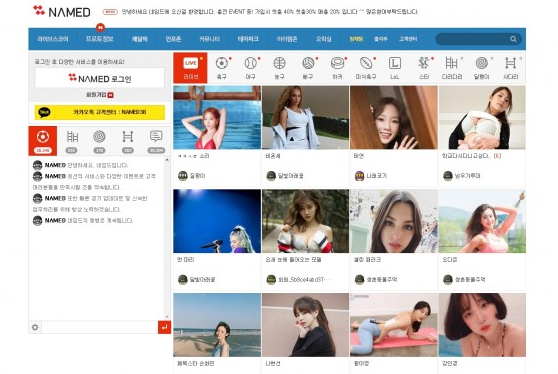558x374 pixels.
Task: Open the white outfit photo post thumbnail
Action: (x=305, y=117)
